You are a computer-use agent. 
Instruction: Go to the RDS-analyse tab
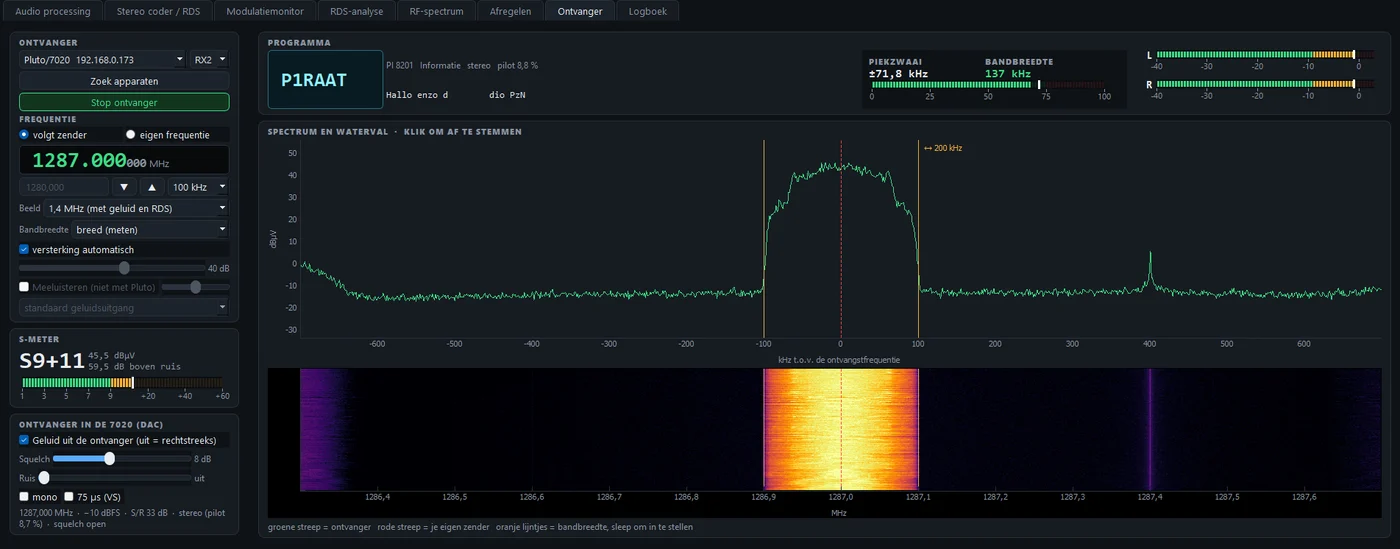point(356,11)
